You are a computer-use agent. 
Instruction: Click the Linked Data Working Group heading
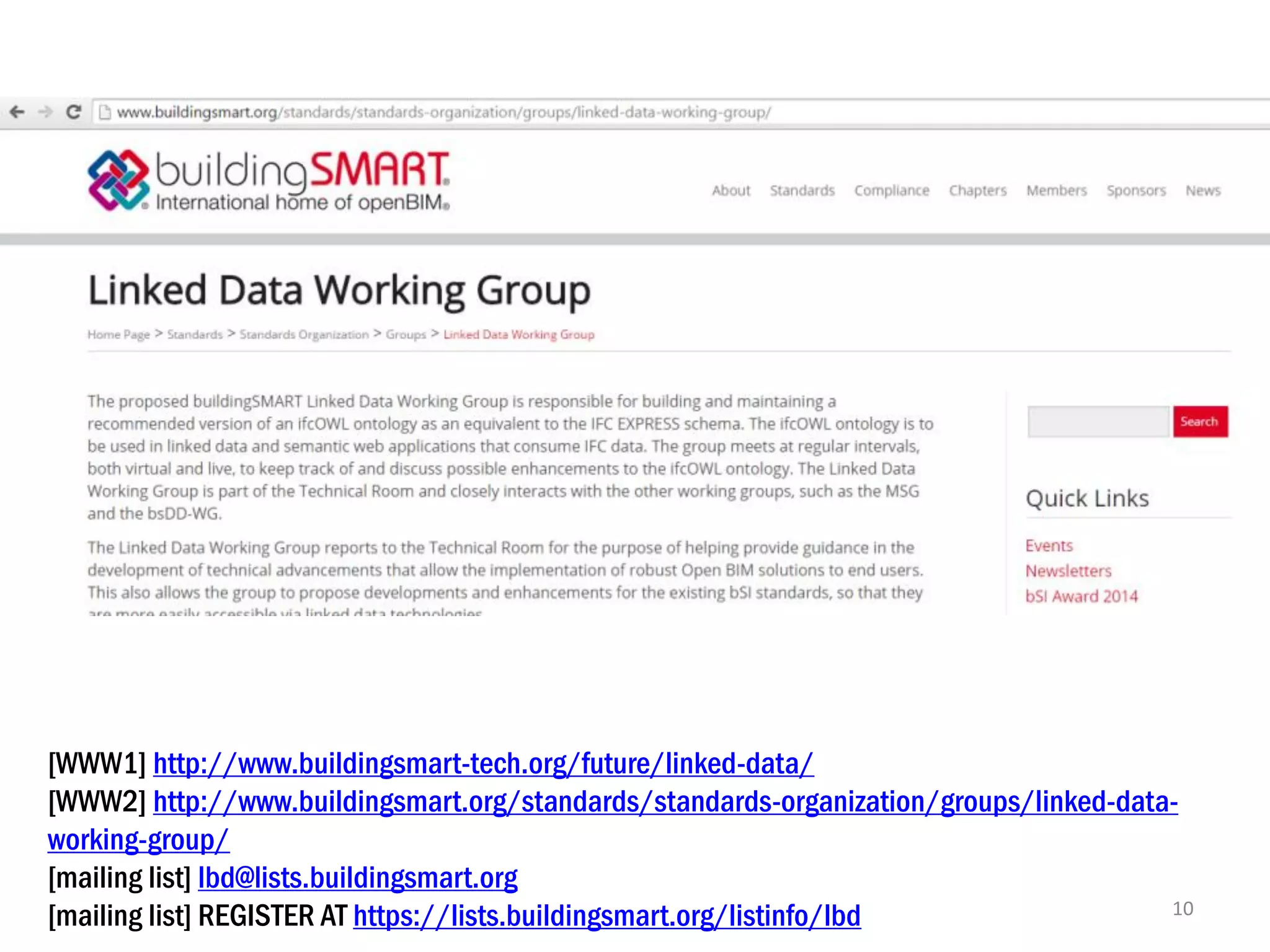tap(339, 290)
